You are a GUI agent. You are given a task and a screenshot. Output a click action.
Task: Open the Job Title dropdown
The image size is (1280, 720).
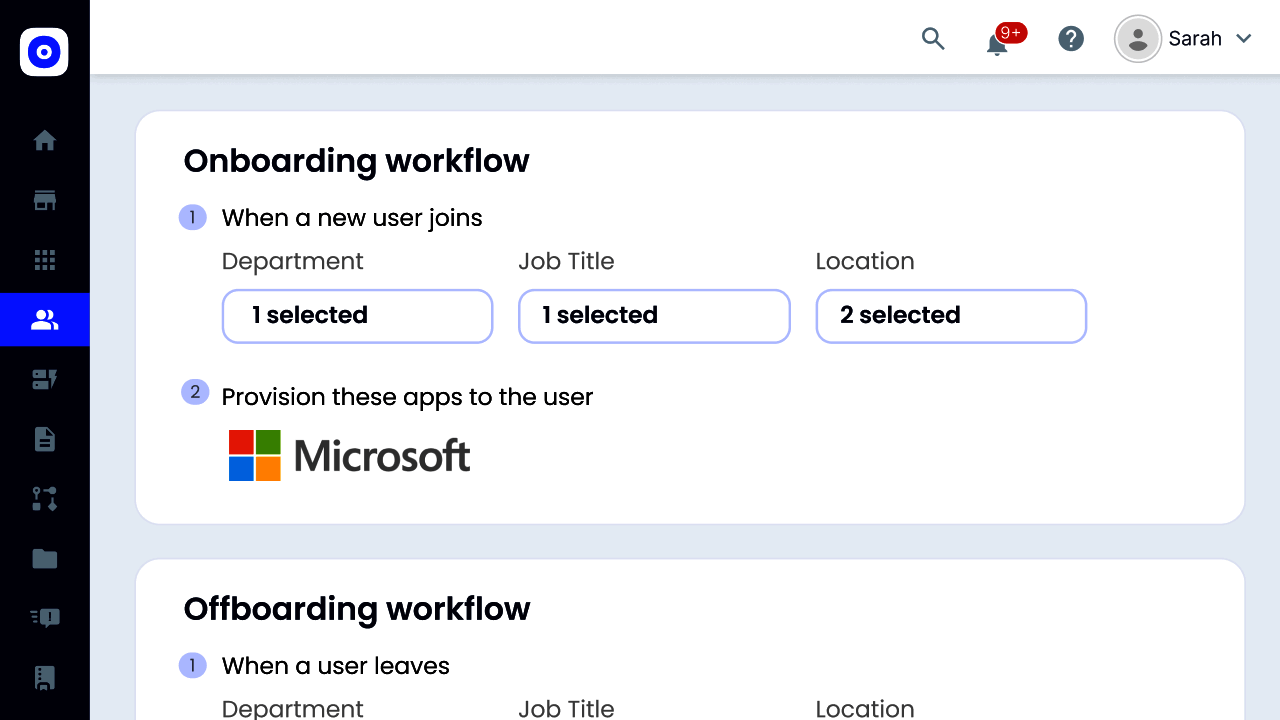coord(654,316)
